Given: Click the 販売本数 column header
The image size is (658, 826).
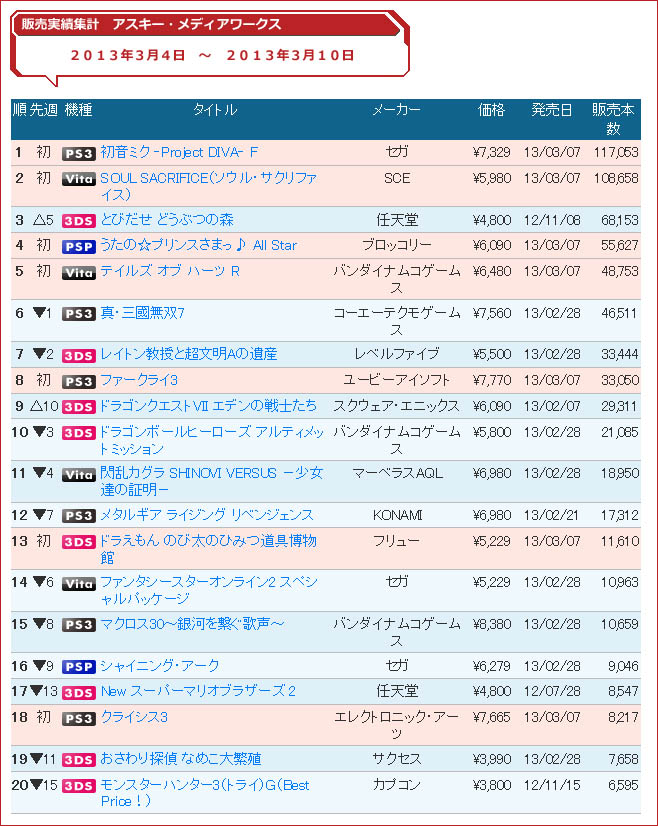Looking at the screenshot, I should 613,119.
